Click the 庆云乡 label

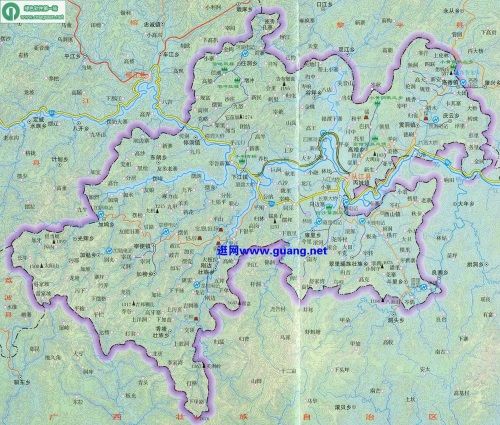click(x=451, y=115)
